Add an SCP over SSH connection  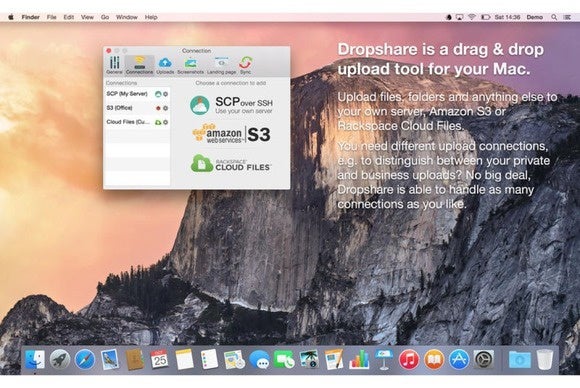click(231, 105)
